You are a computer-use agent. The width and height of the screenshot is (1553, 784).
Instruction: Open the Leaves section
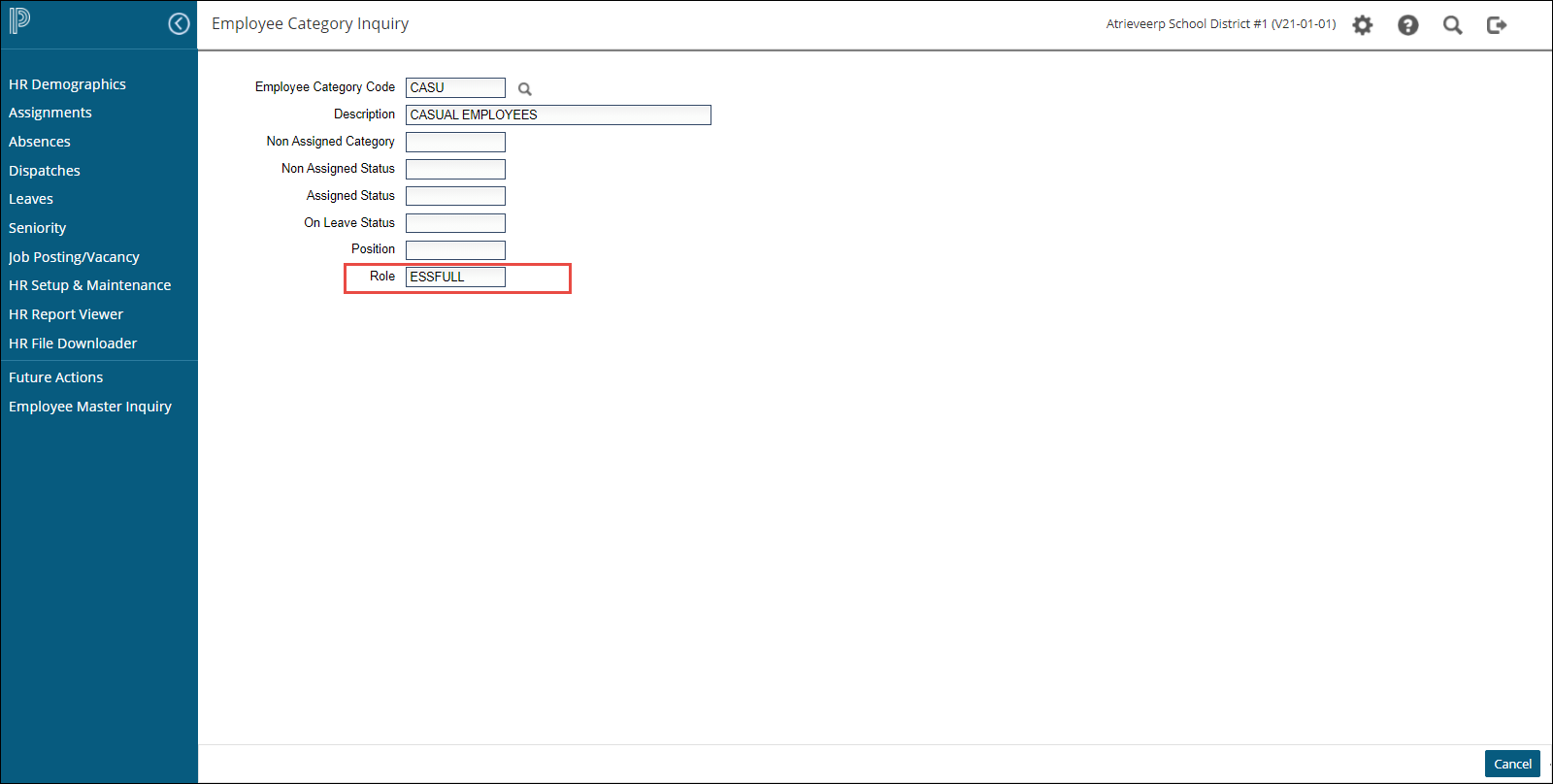coord(31,199)
